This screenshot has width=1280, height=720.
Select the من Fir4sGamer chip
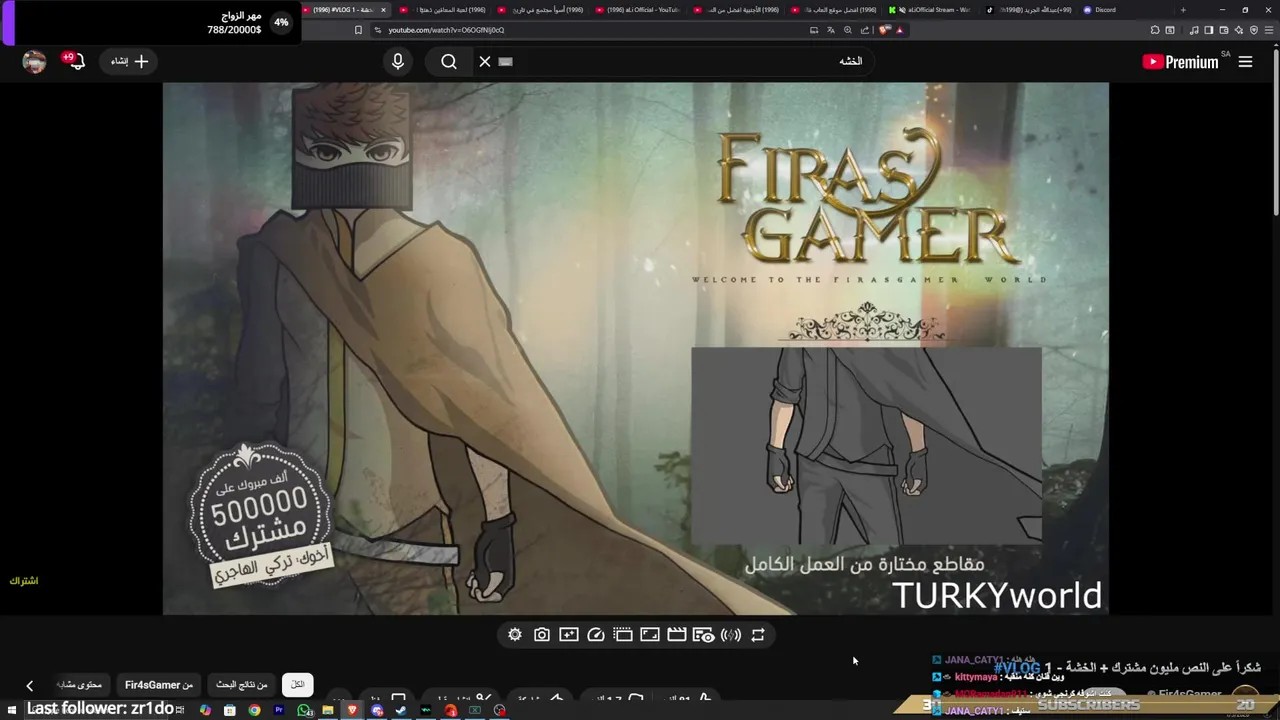point(159,685)
